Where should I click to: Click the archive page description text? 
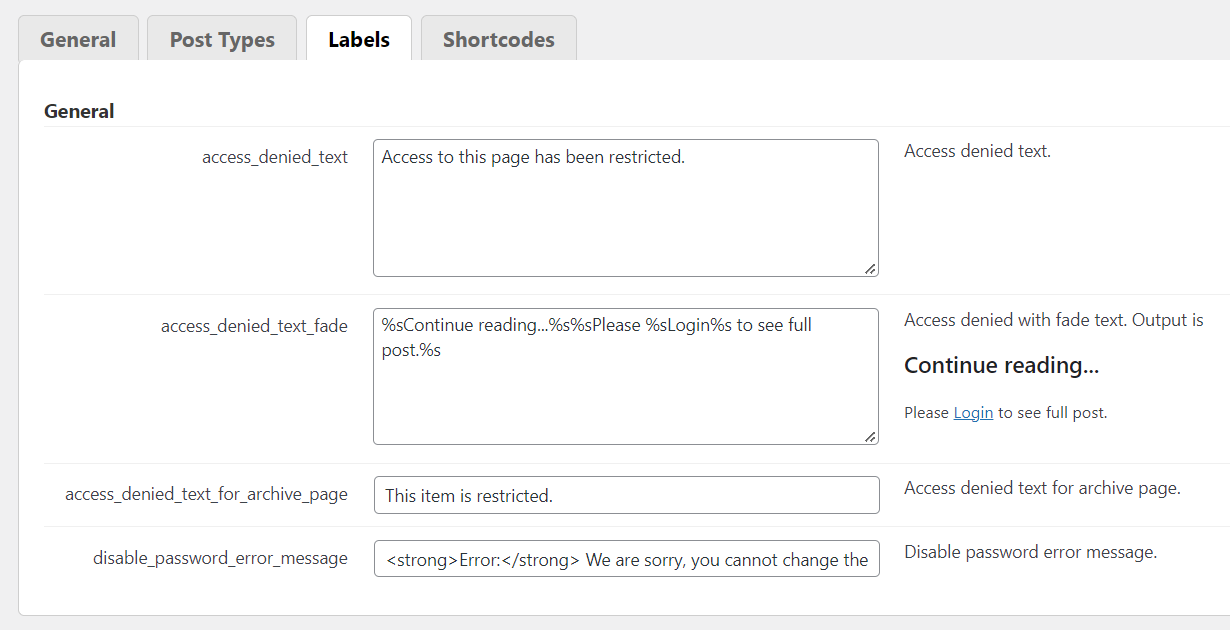[1042, 489]
